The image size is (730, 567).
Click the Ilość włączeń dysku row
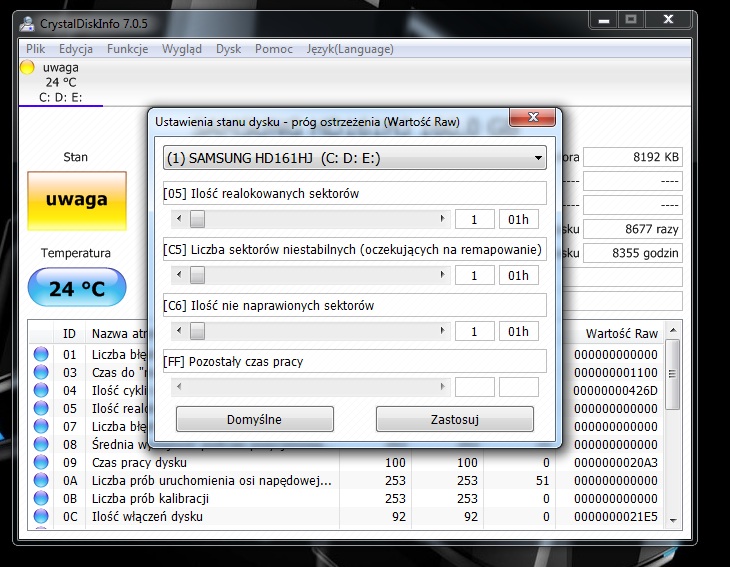347,516
